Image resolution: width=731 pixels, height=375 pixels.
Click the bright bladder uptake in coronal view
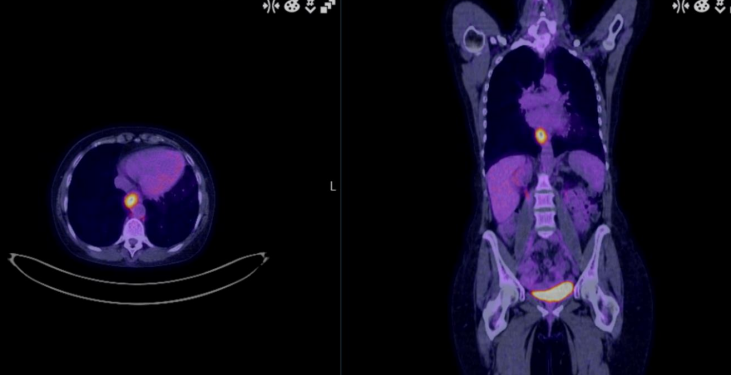pos(552,293)
